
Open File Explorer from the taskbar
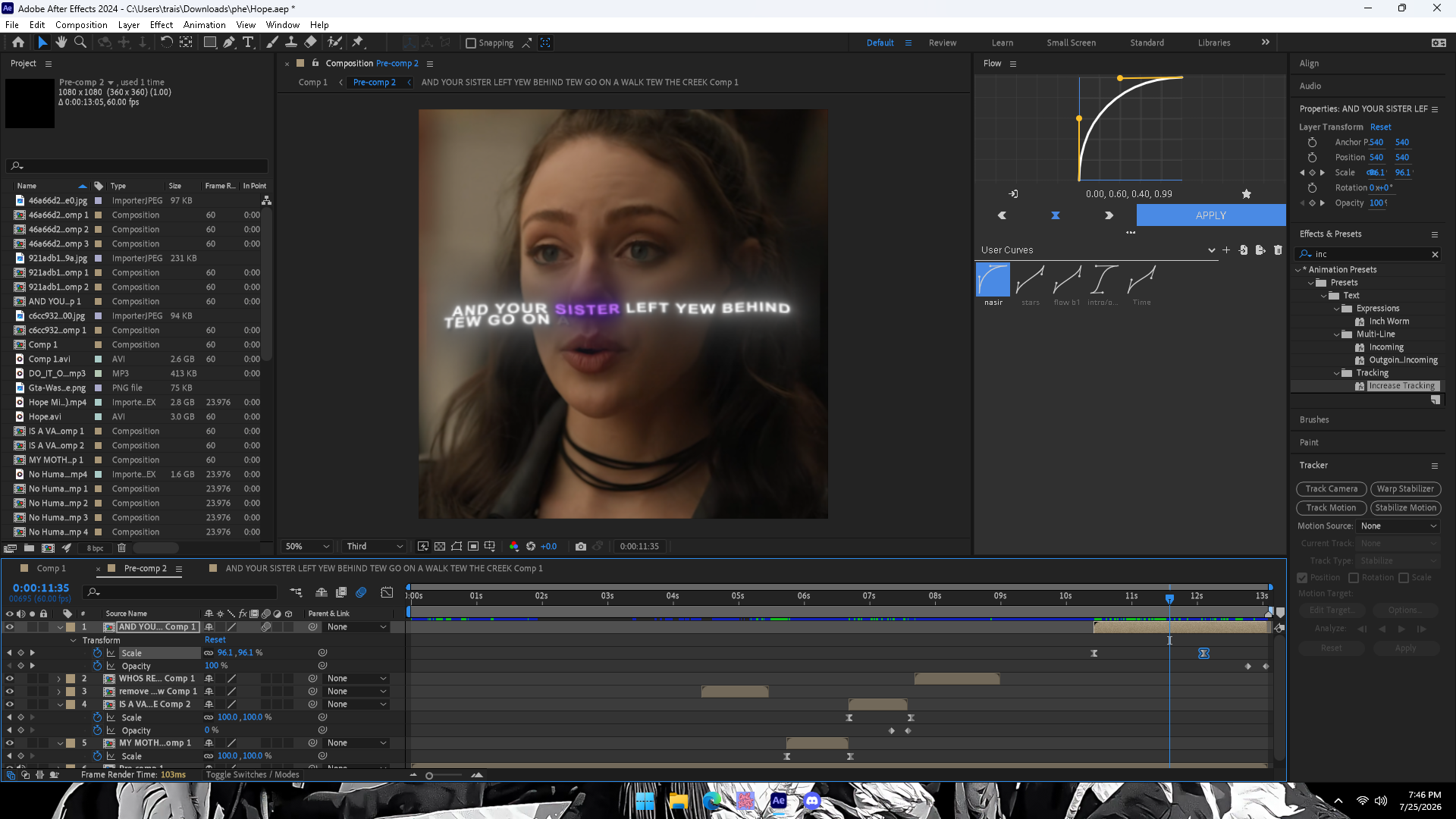679,801
